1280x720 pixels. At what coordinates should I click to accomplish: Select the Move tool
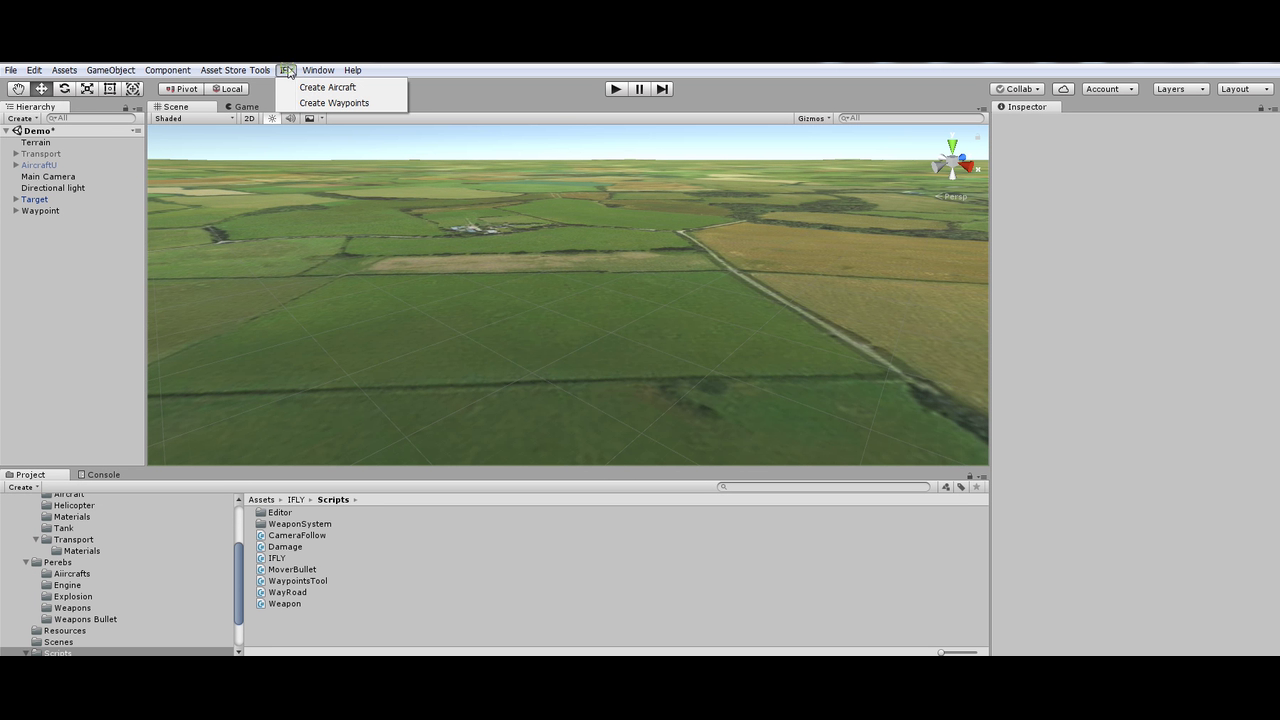(x=41, y=89)
